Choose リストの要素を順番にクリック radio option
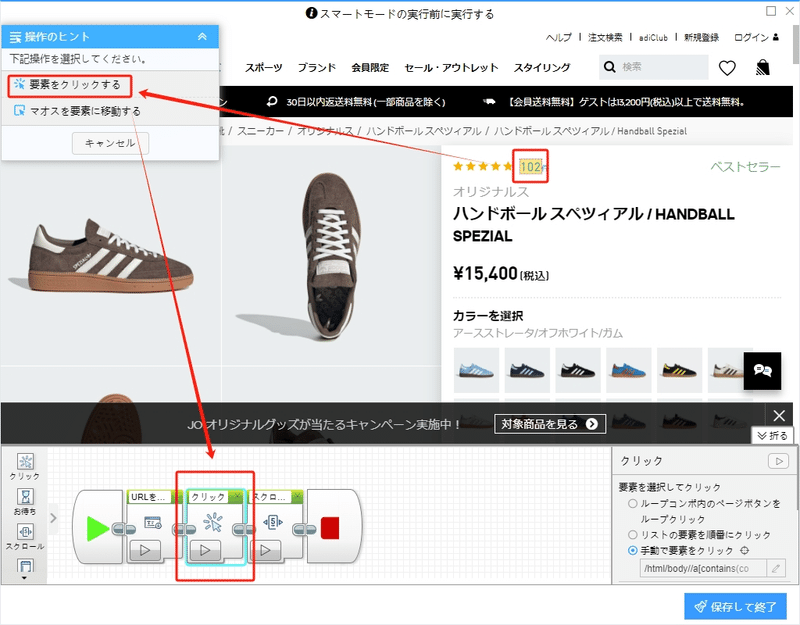Viewport: 800px width, 625px height. 633,535
